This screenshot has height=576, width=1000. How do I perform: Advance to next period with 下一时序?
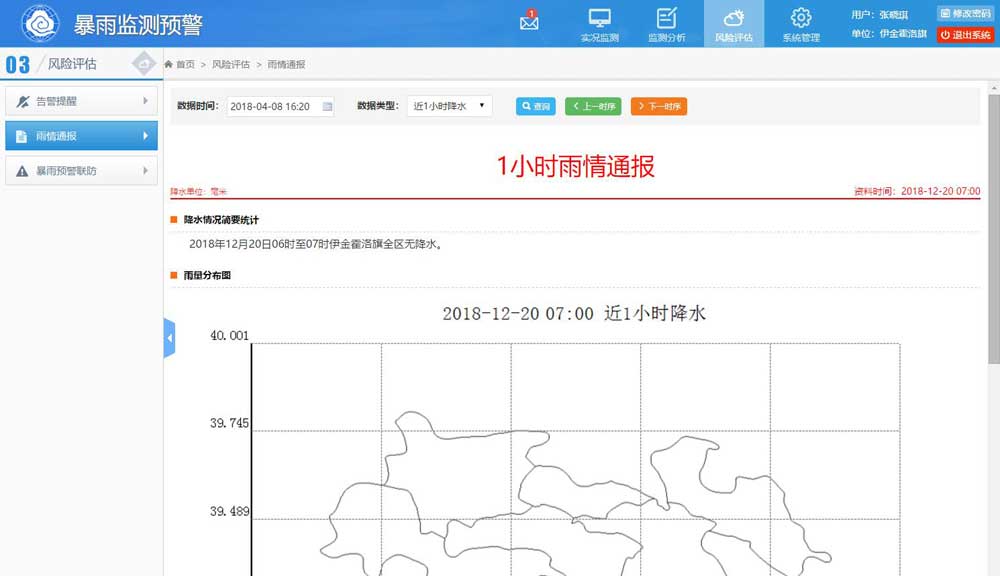tap(659, 106)
